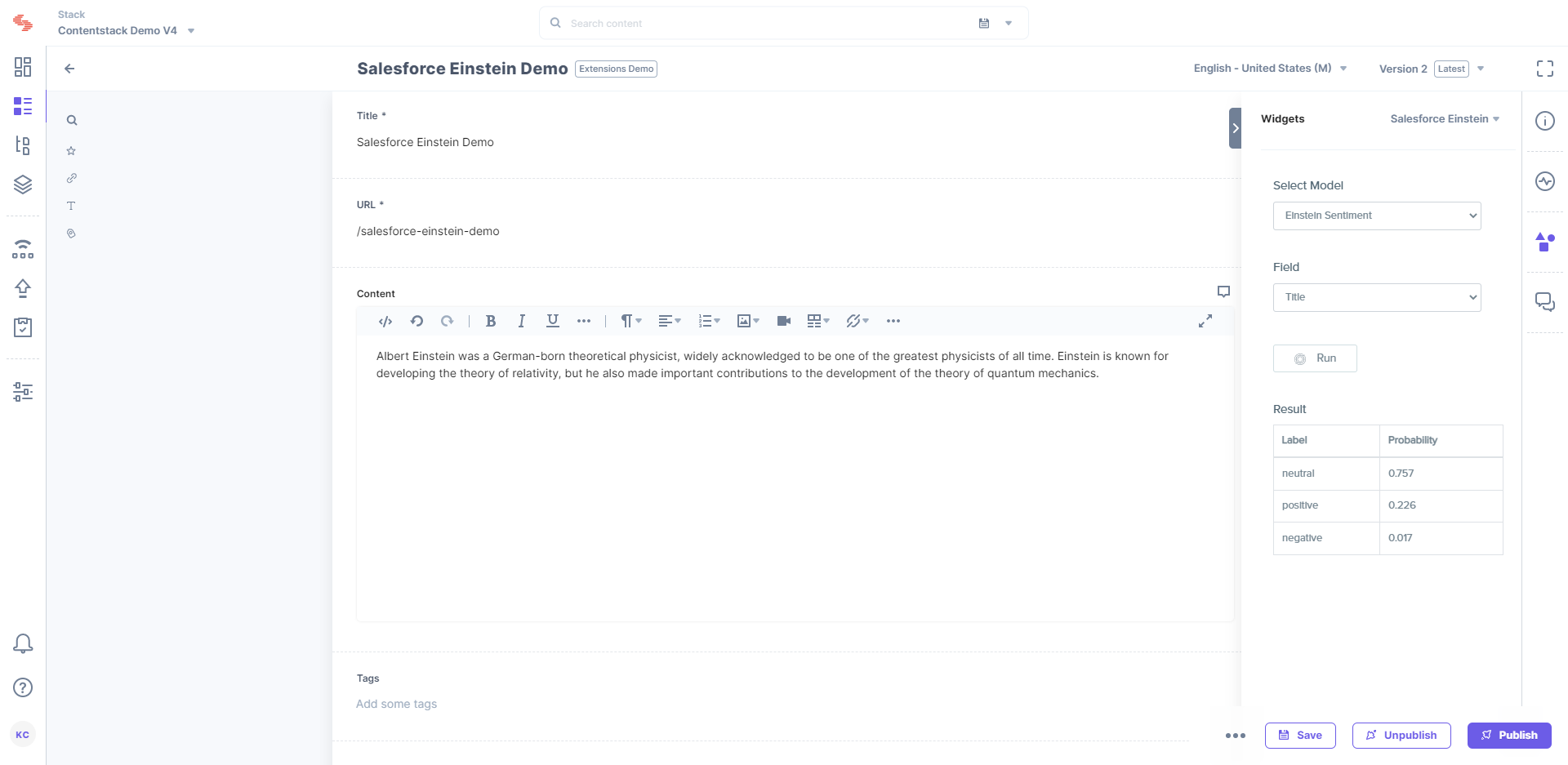Click the Extensions Demo badge

pos(617,69)
